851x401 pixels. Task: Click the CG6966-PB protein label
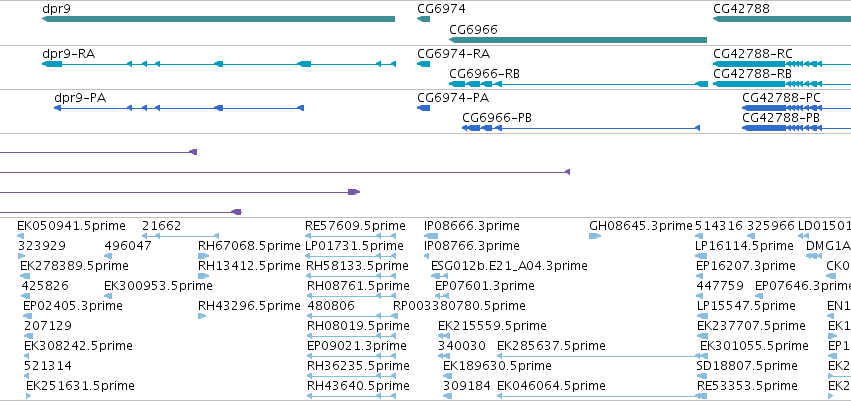497,118
